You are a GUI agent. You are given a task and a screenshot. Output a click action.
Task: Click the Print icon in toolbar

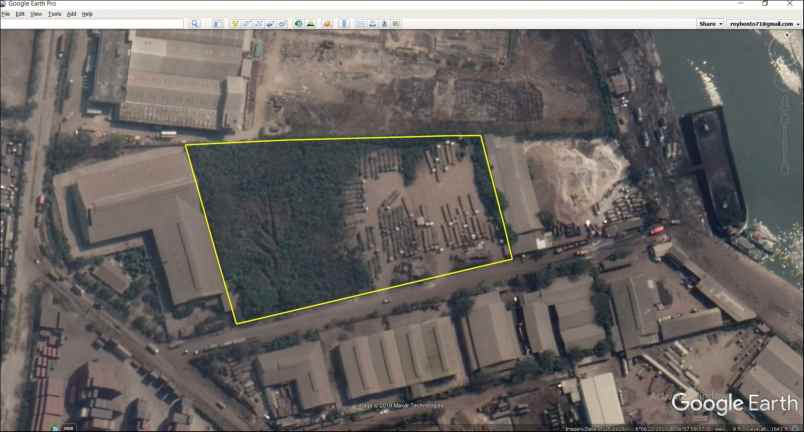coord(372,23)
